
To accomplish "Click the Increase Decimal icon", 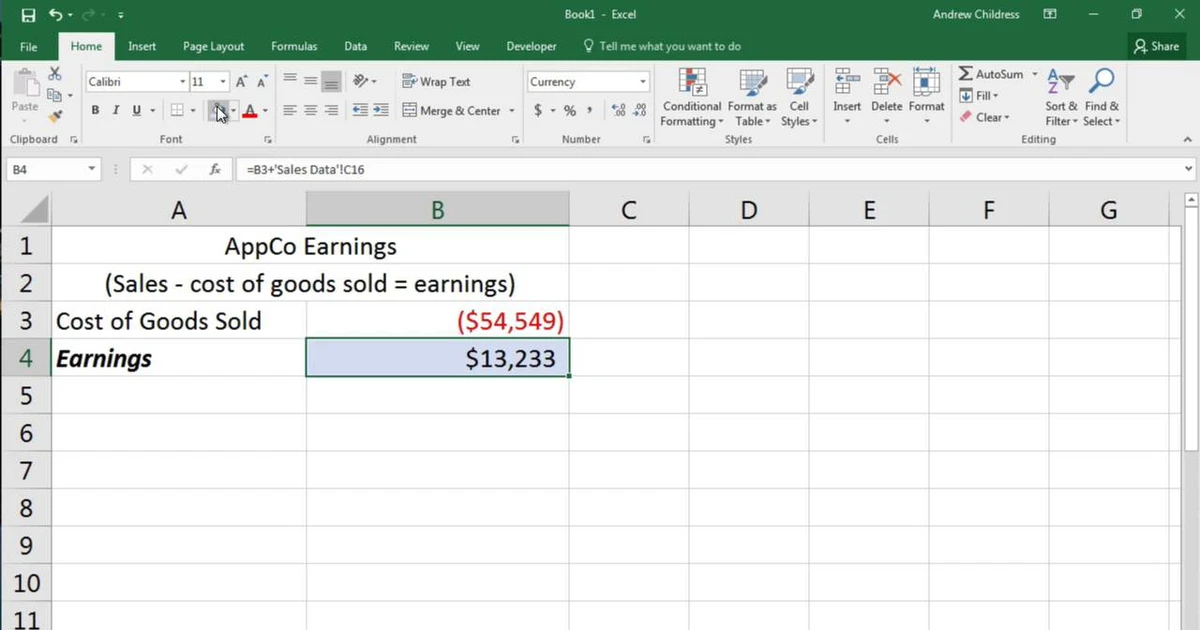I will click(x=617, y=111).
